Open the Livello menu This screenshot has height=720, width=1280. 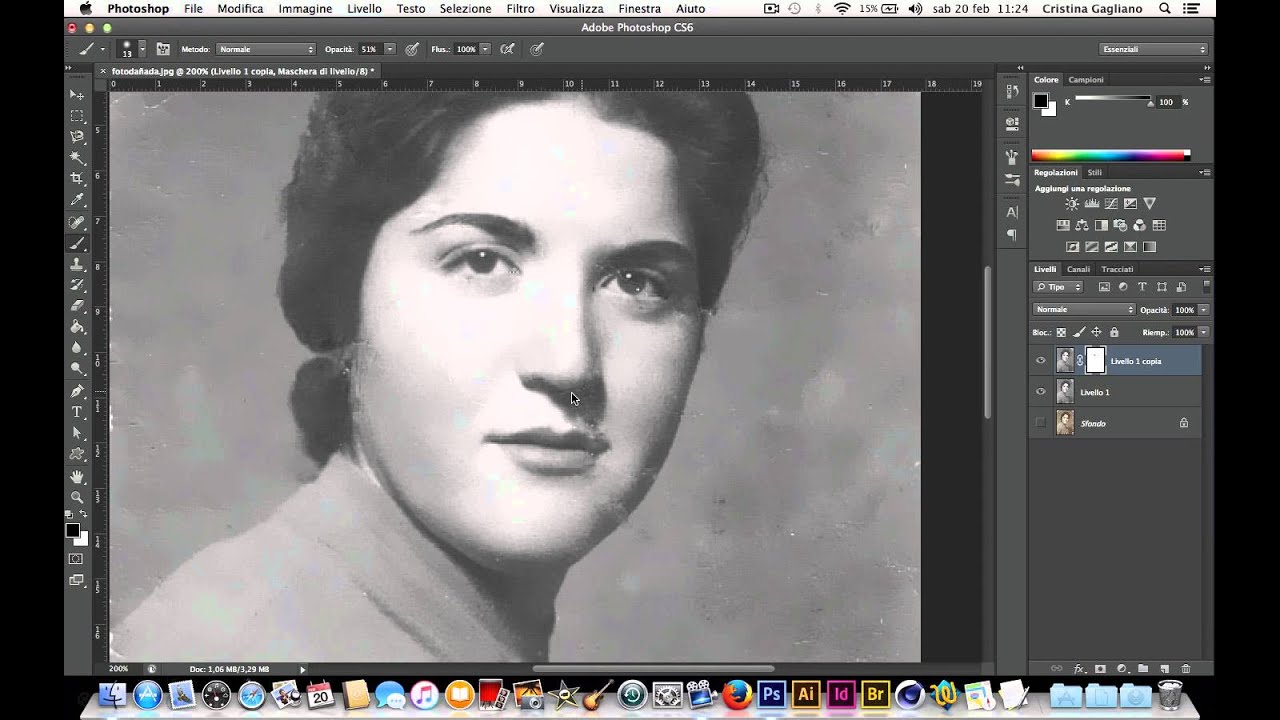point(364,8)
